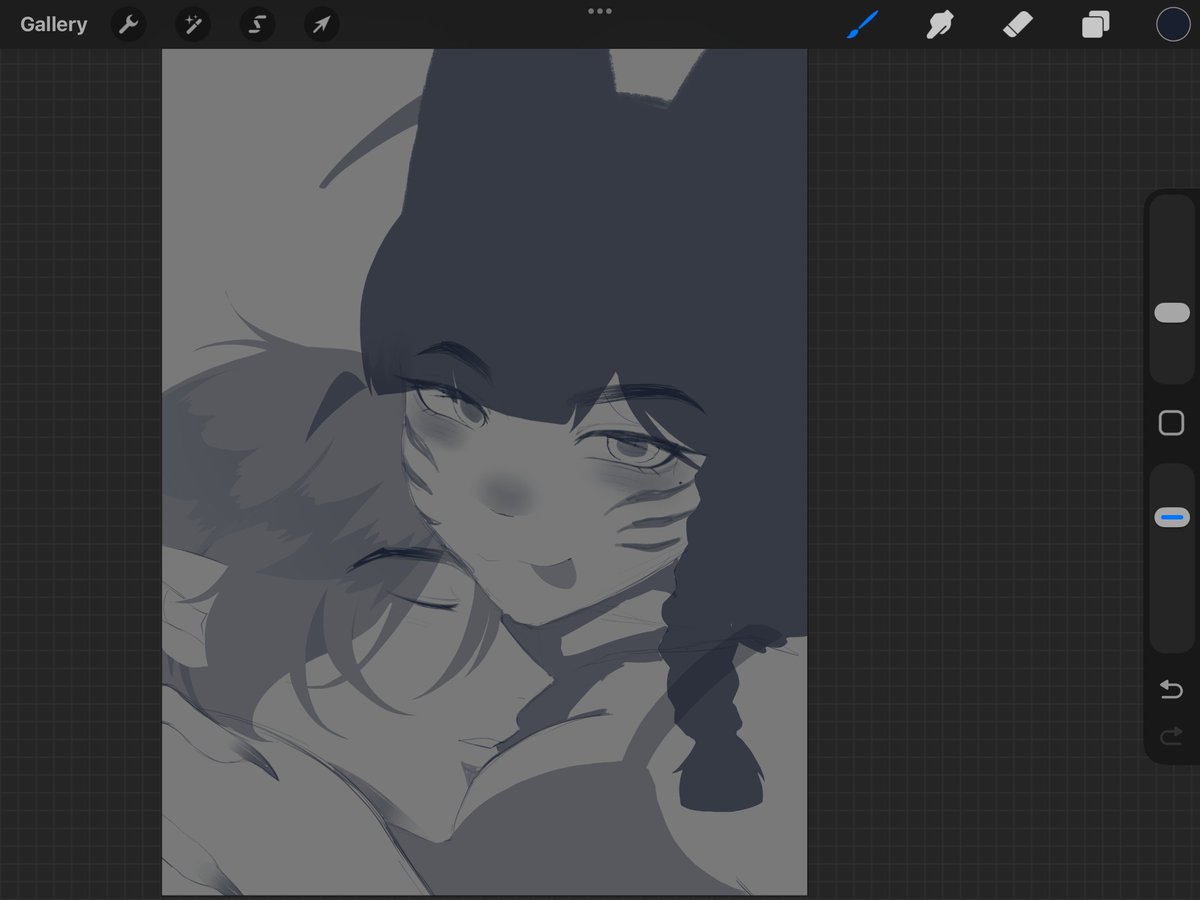Select the Brush tool
Viewport: 1200px width, 900px height.
pos(862,24)
